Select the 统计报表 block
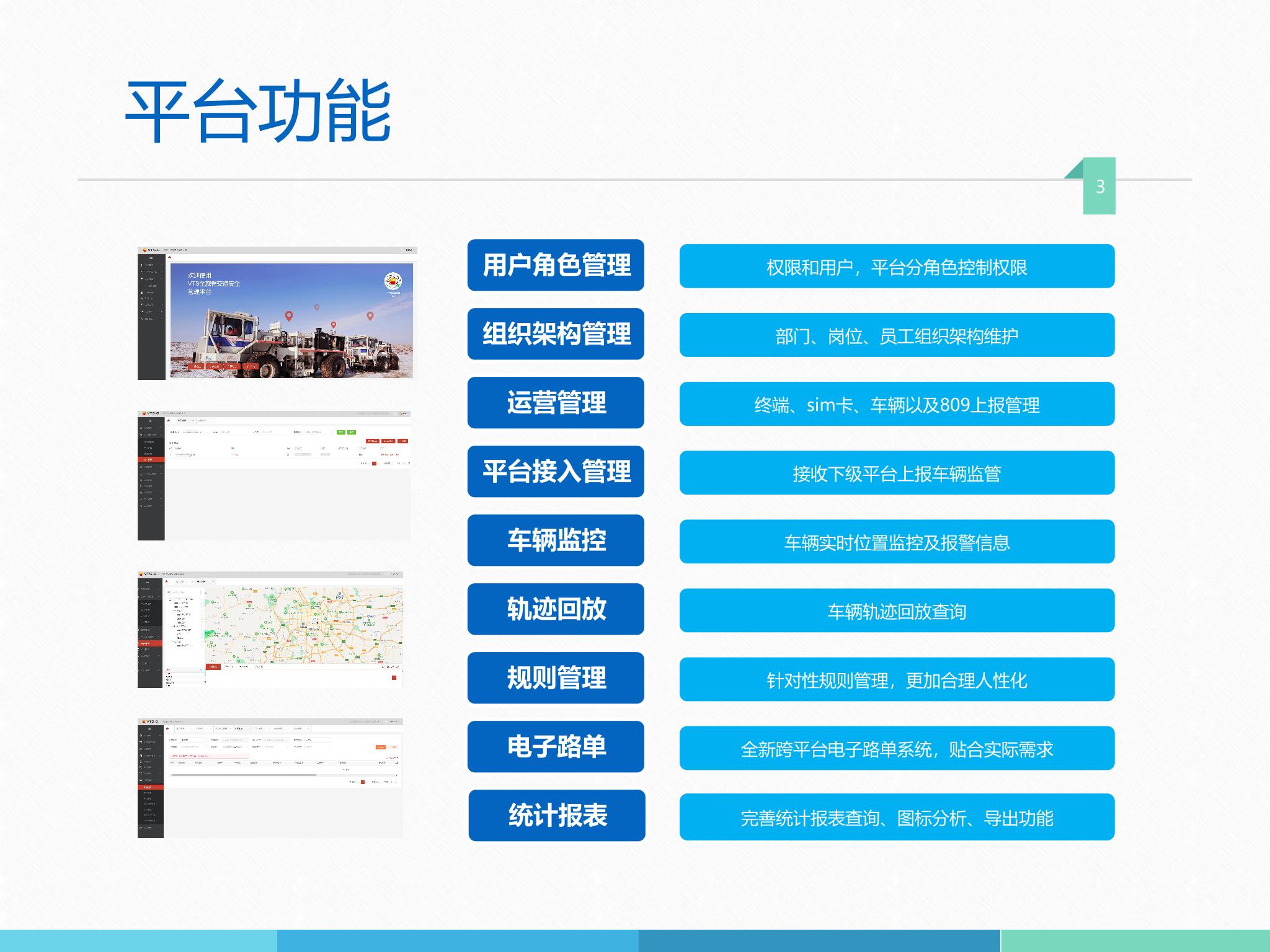This screenshot has width=1270, height=952. click(x=557, y=815)
